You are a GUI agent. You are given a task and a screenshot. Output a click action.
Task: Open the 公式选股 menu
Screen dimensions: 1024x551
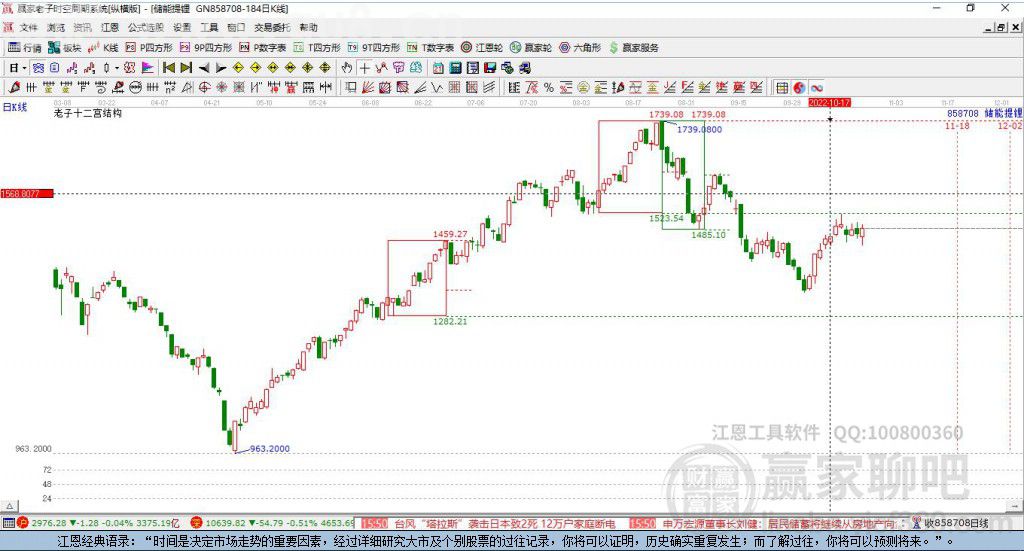(x=146, y=27)
